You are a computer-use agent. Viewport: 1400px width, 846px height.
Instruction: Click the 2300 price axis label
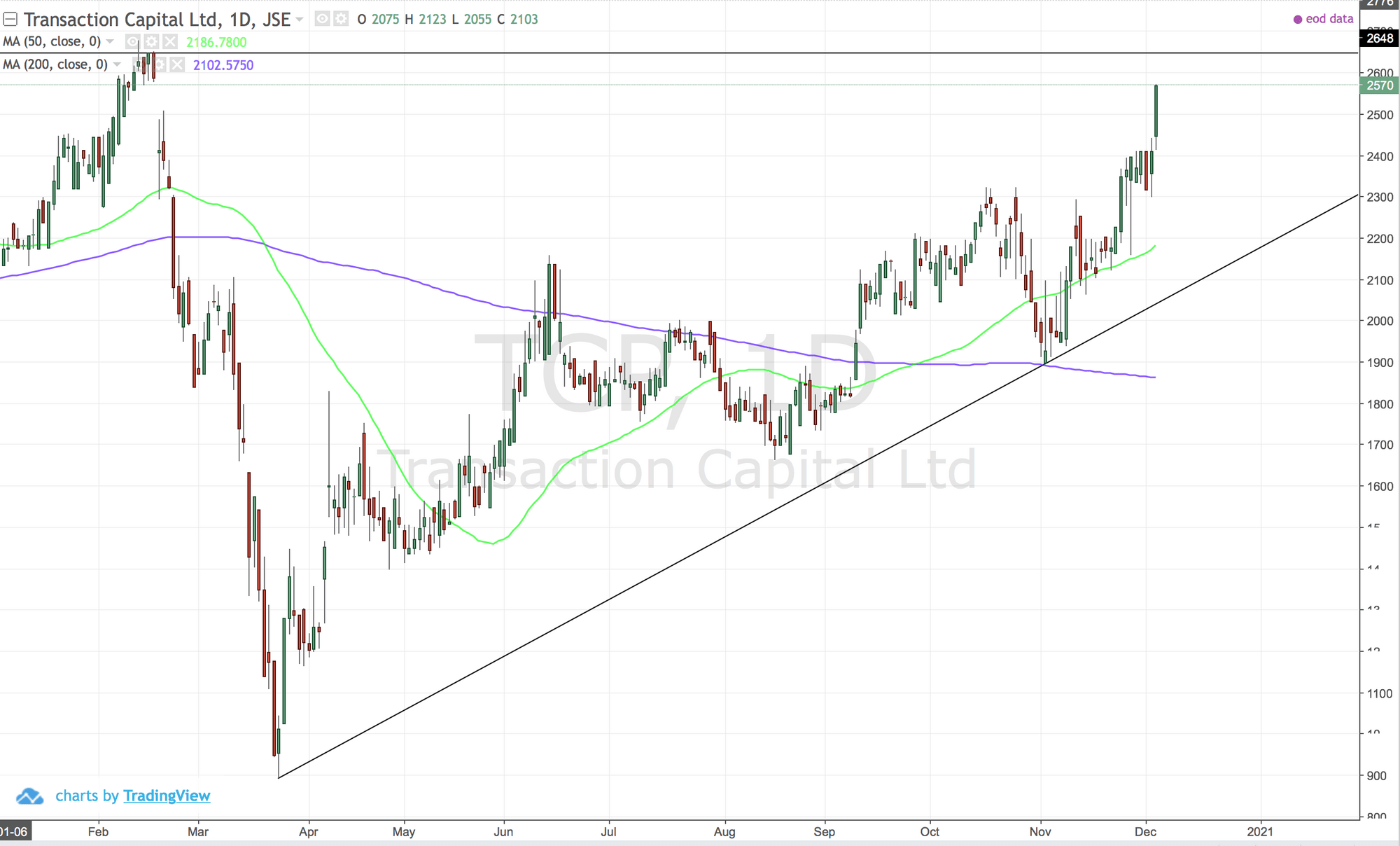pos(1380,197)
